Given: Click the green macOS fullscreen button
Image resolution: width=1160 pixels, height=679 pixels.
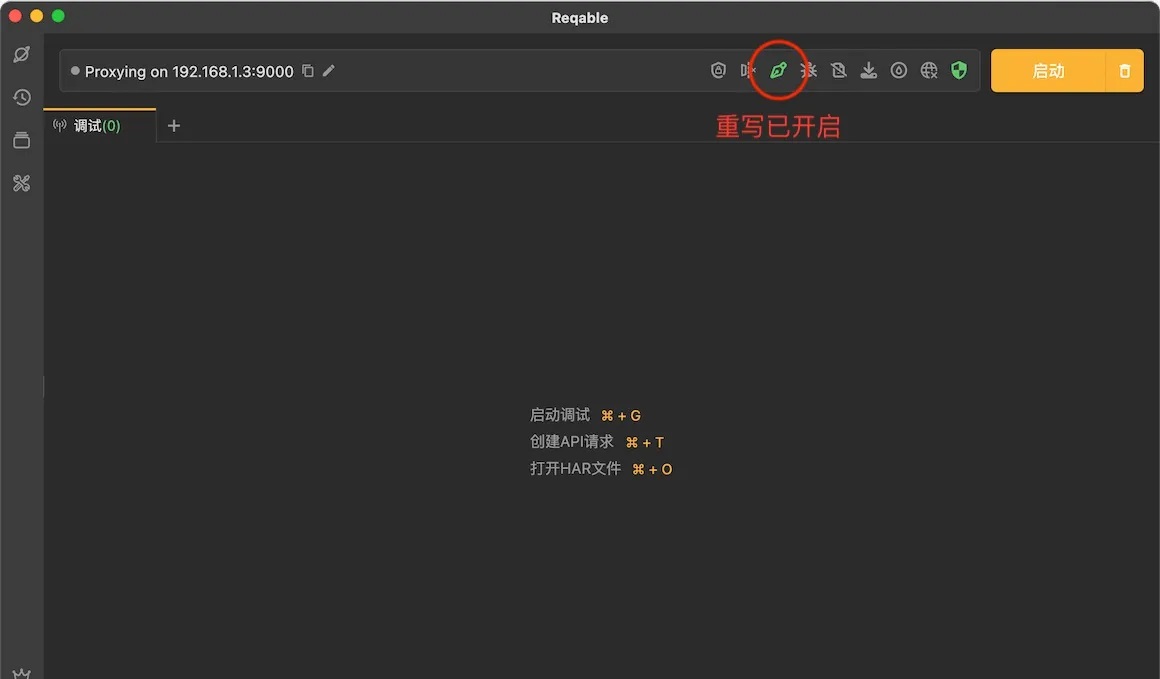Looking at the screenshot, I should (58, 16).
